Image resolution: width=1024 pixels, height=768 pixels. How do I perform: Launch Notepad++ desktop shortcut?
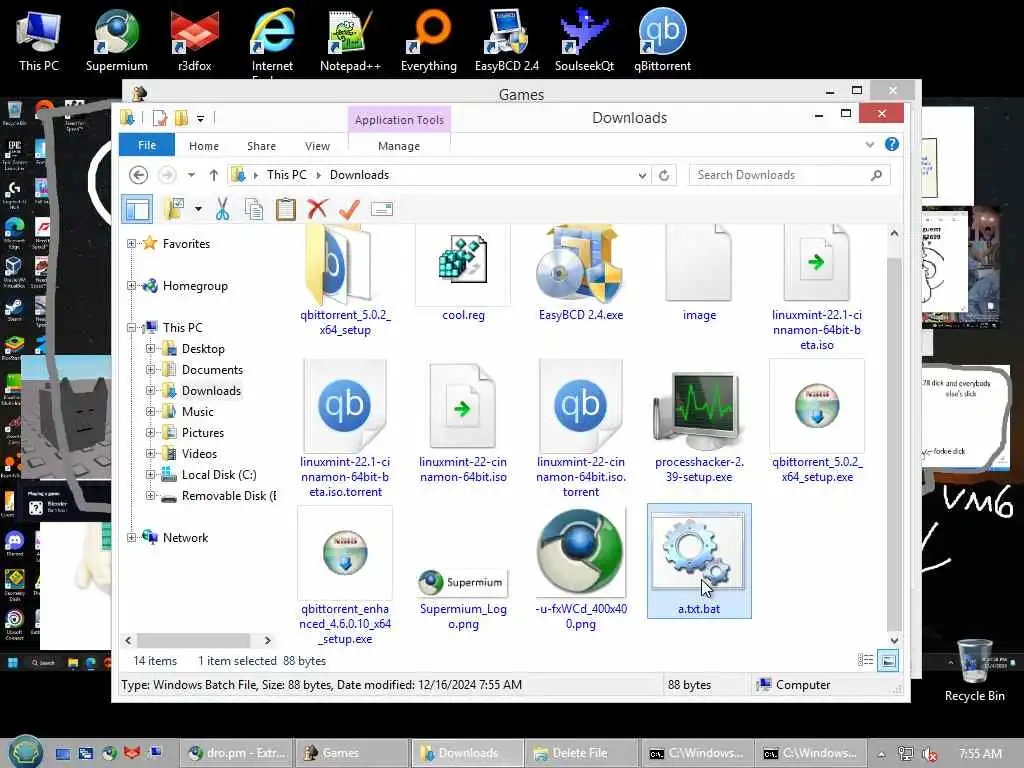(x=350, y=39)
